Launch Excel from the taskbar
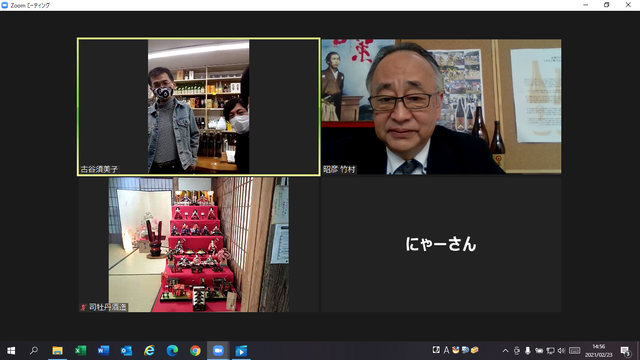The height and width of the screenshot is (360, 640). pos(80,351)
